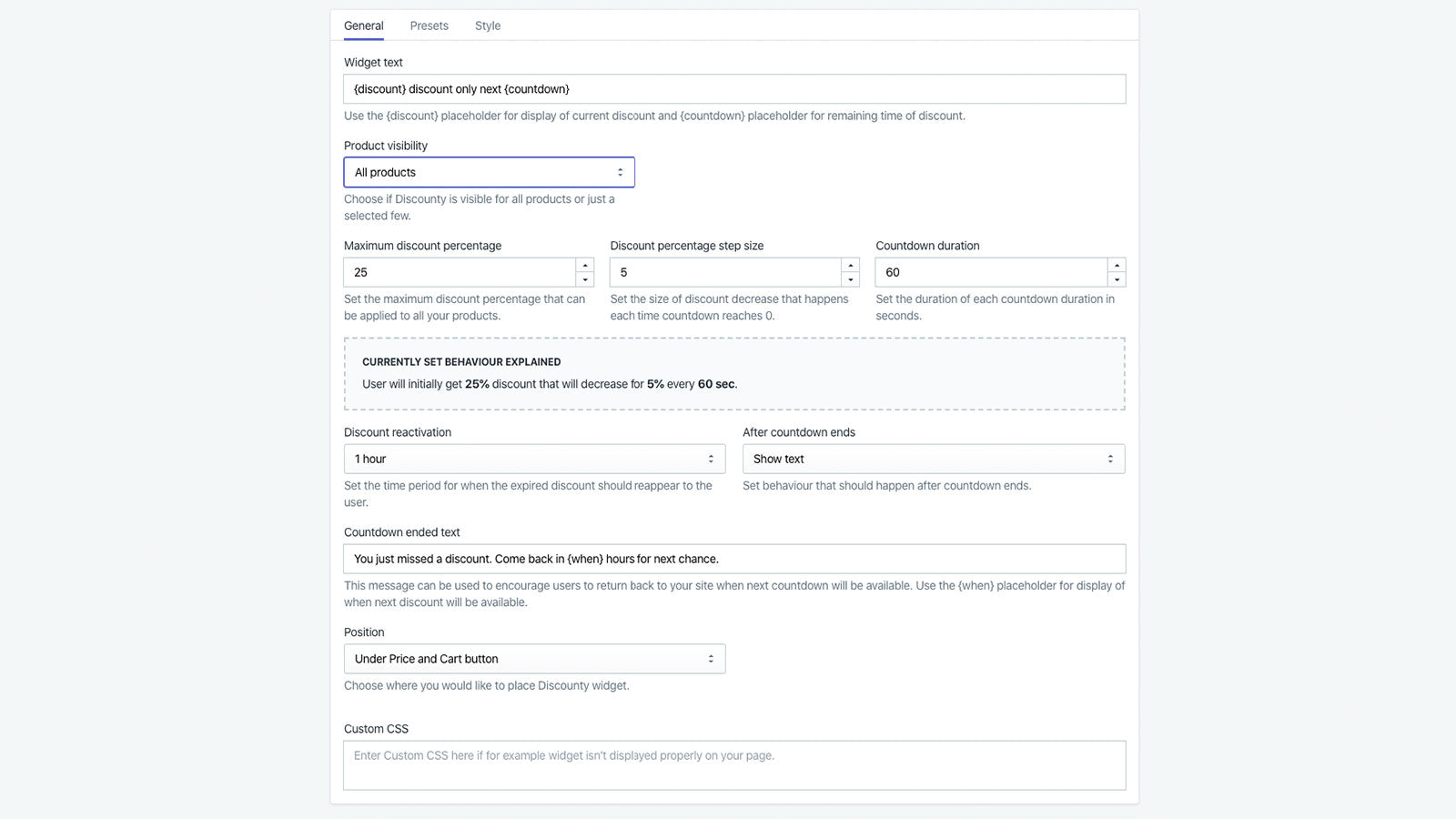Open the After countdown ends dropdown
Screen dimensions: 1456x819
(x=933, y=459)
